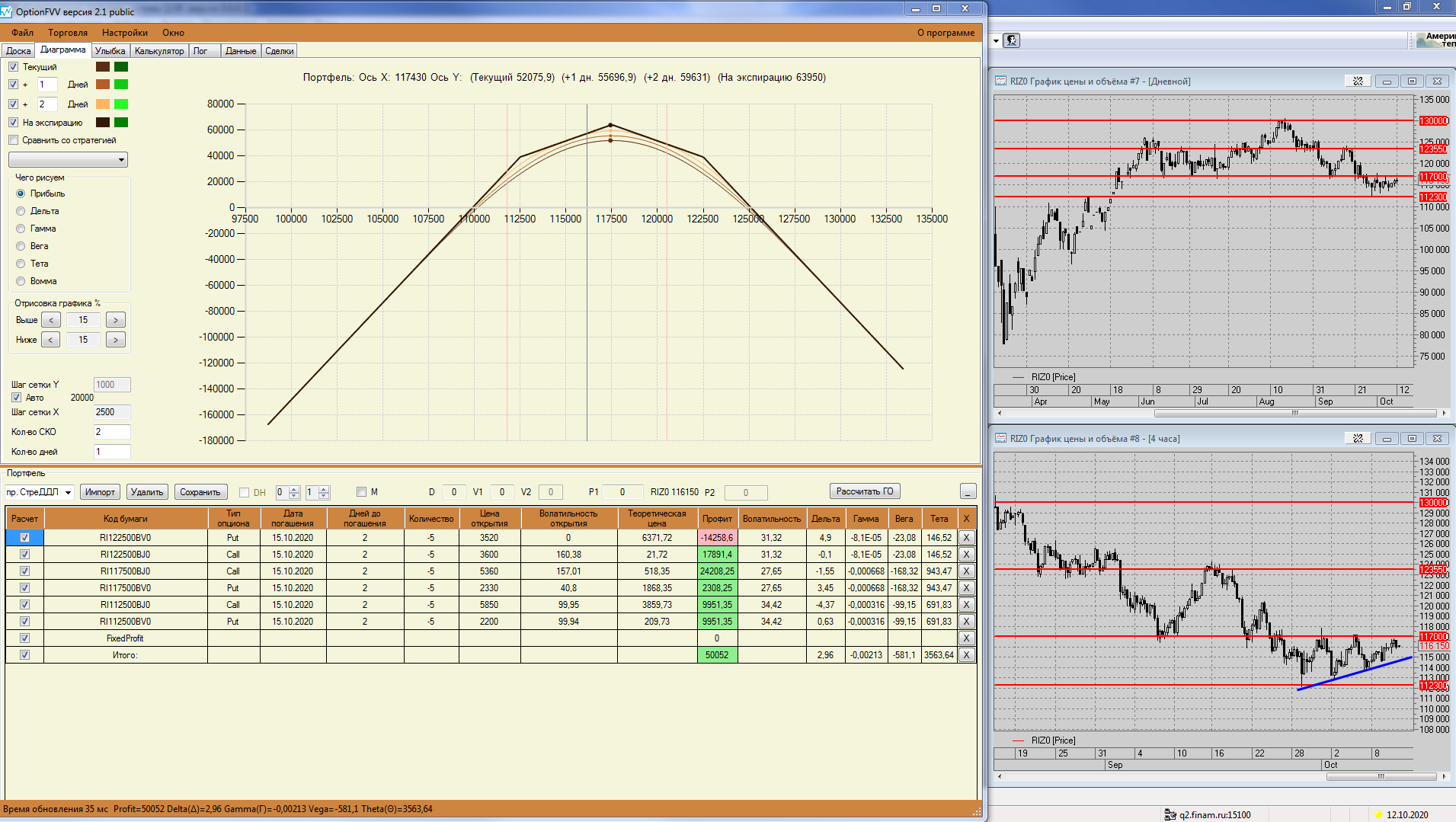The image size is (1456, 822).
Task: Switch to the Сделки tab
Action: [280, 51]
